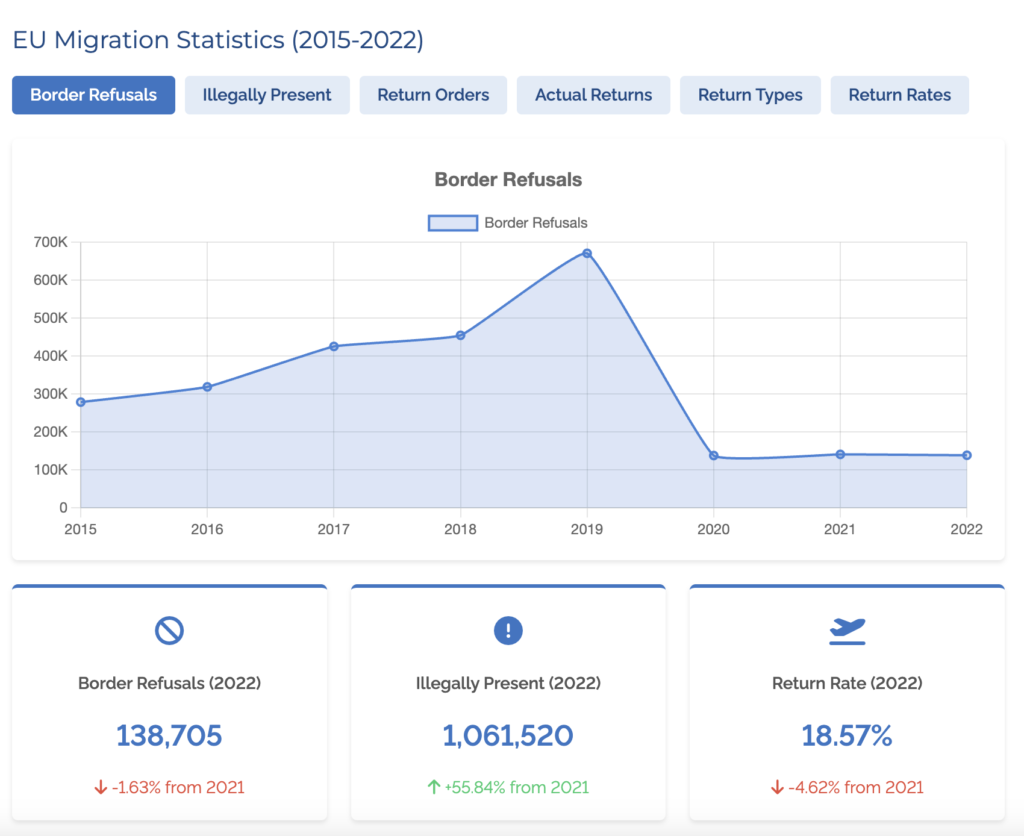Expand the Return Types section
This screenshot has height=836, width=1024.
pos(750,95)
